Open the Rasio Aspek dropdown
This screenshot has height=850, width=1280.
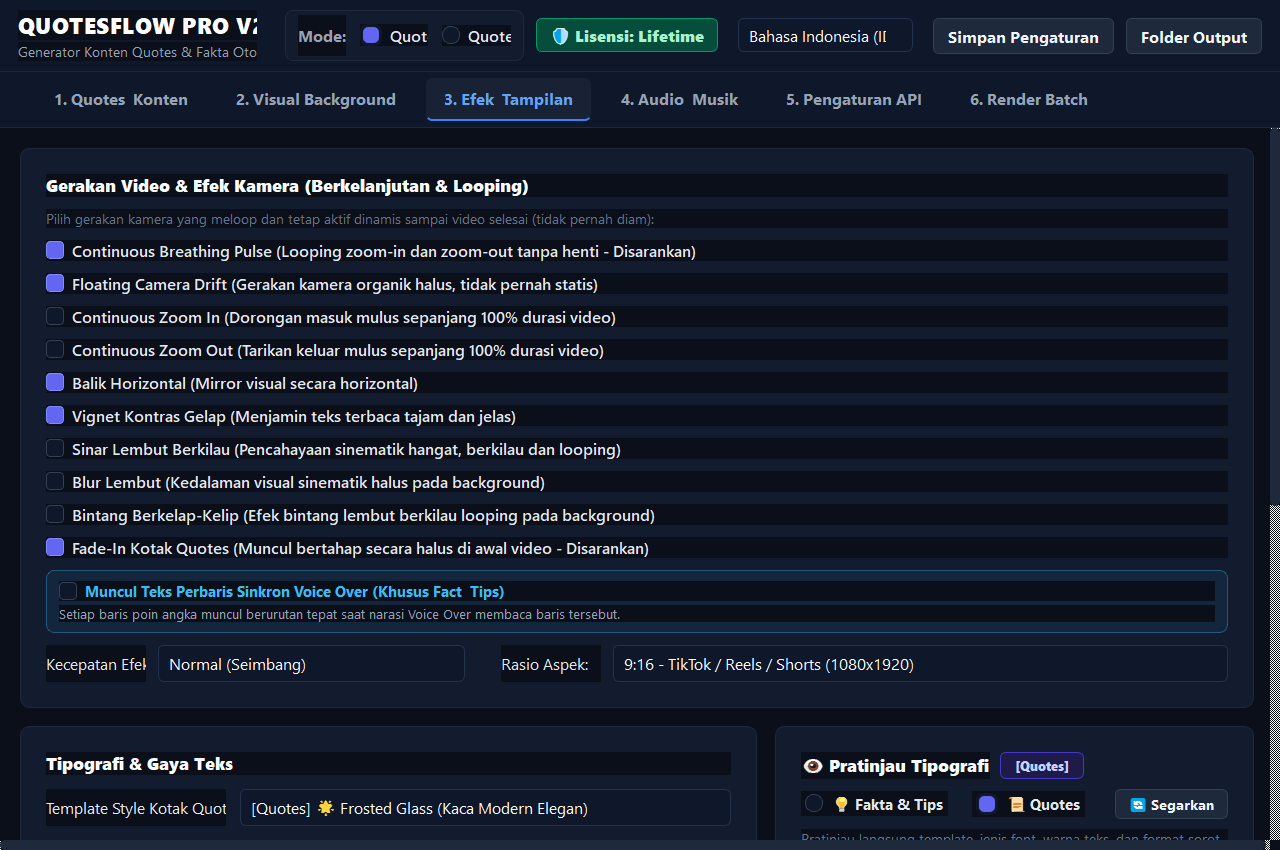(920, 664)
